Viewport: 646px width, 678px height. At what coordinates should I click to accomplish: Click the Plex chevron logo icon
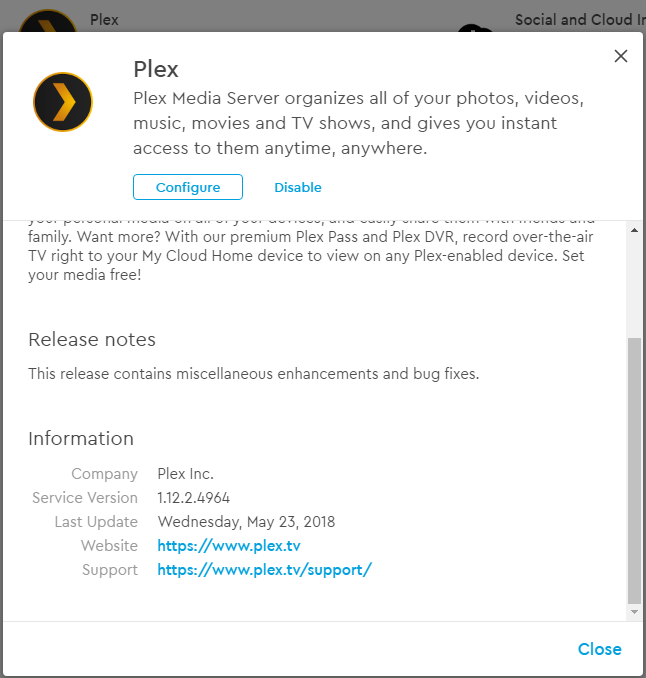pos(63,101)
